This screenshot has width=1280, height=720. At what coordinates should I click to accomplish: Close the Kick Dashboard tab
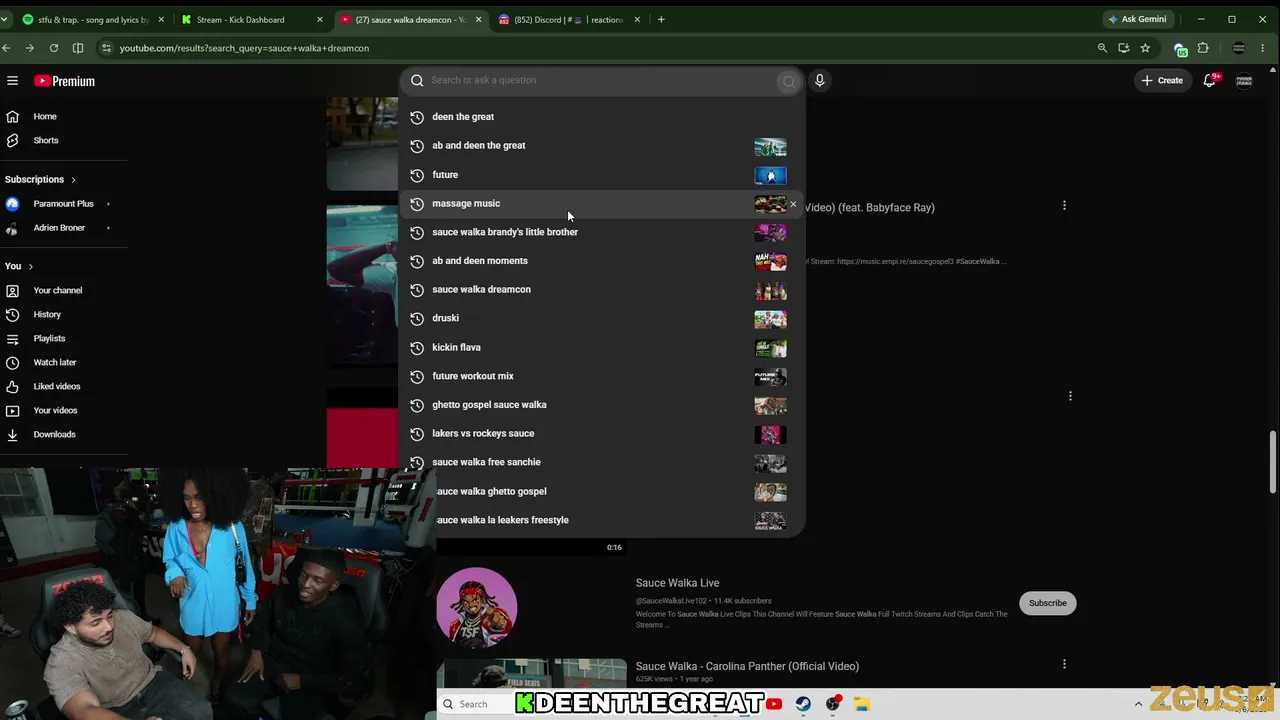[319, 19]
